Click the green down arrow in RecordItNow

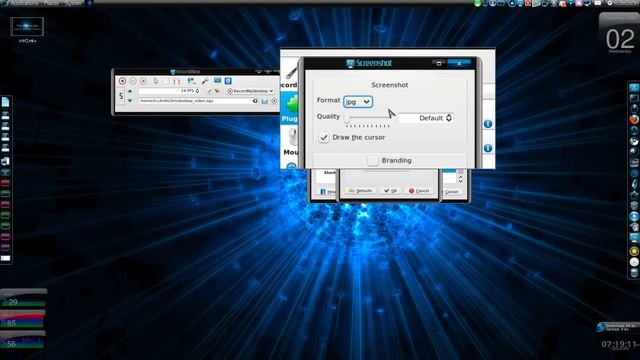(130, 100)
